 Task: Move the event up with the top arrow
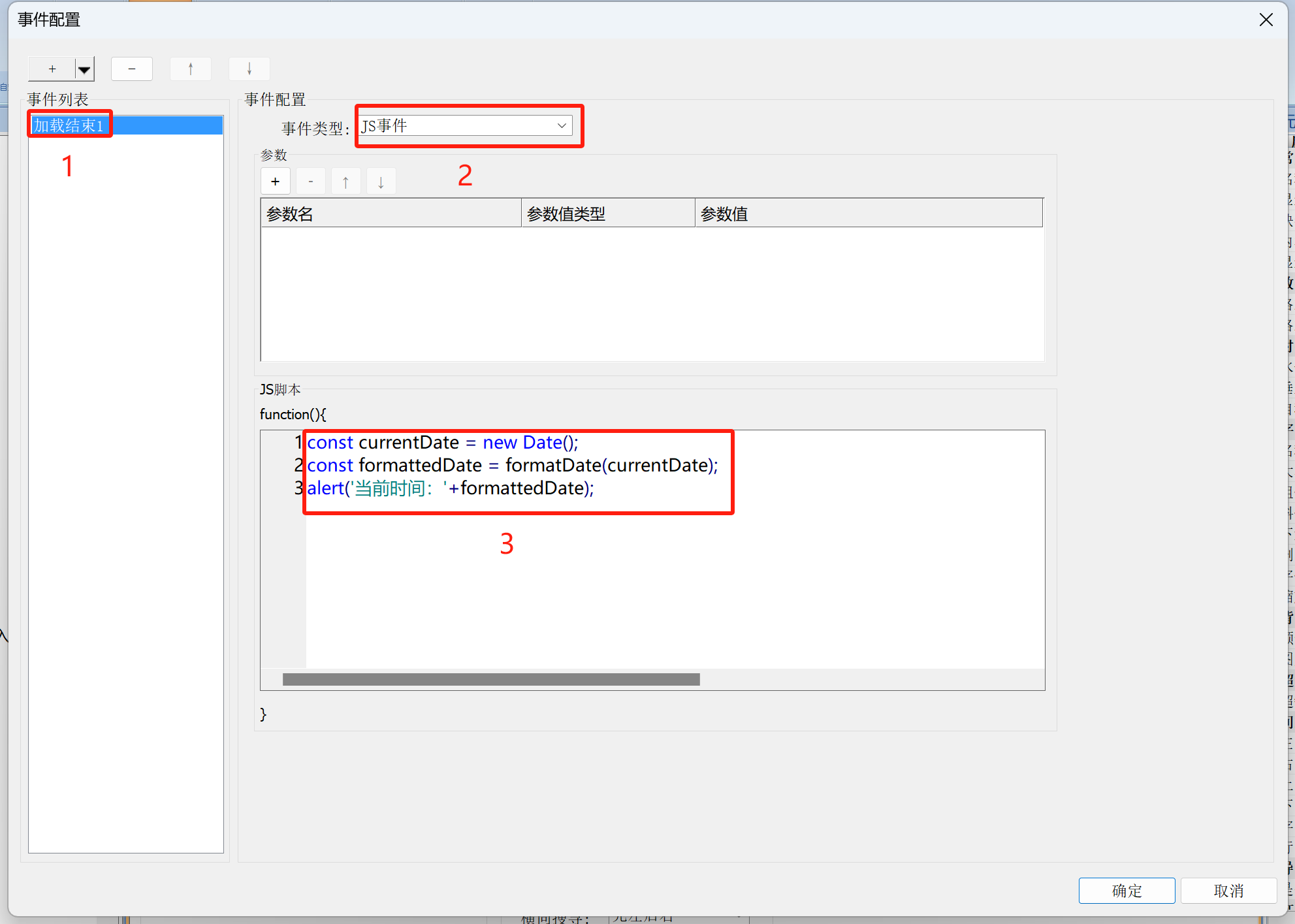(x=190, y=69)
